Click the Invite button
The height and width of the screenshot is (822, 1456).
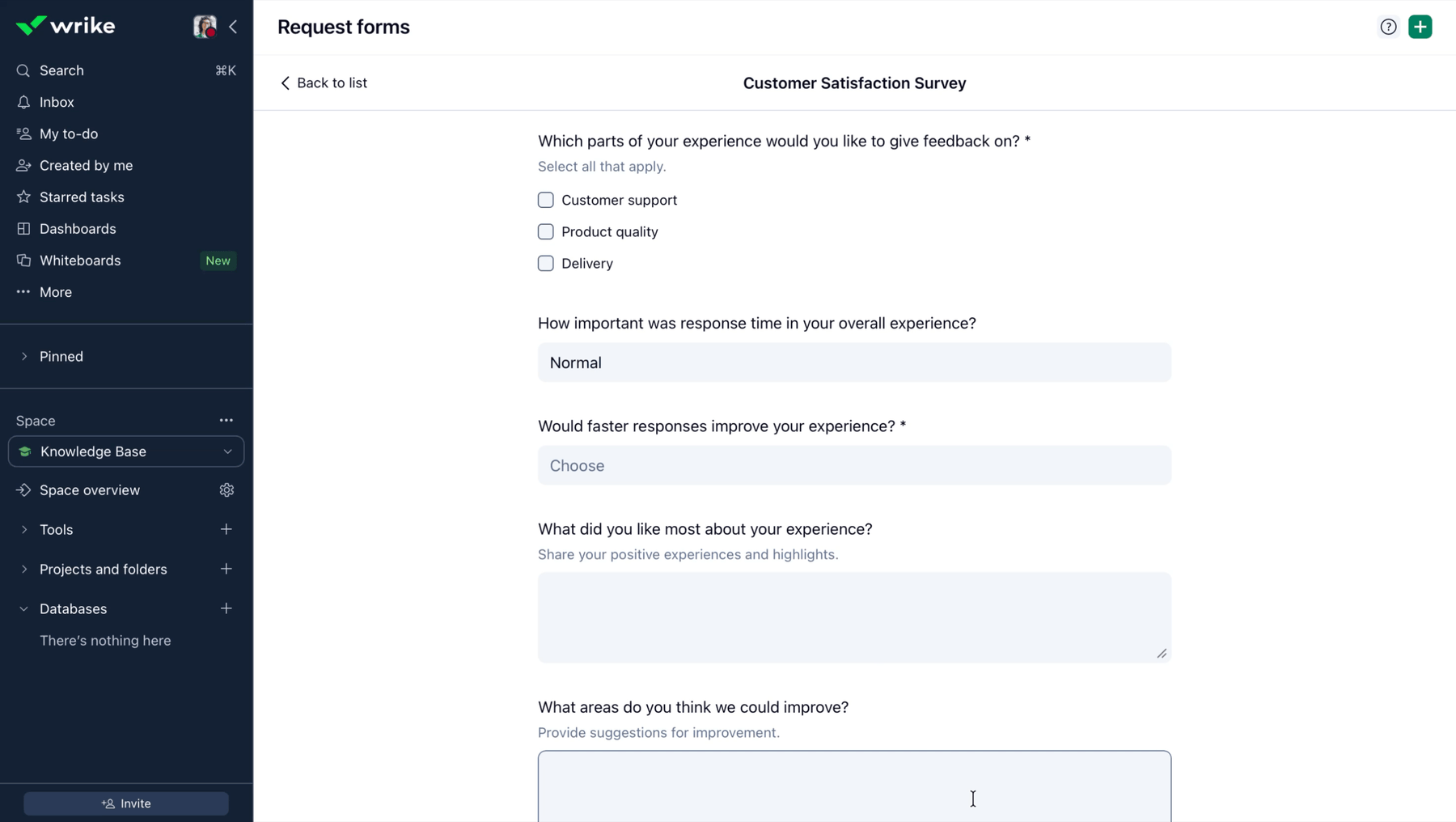pyautogui.click(x=126, y=803)
